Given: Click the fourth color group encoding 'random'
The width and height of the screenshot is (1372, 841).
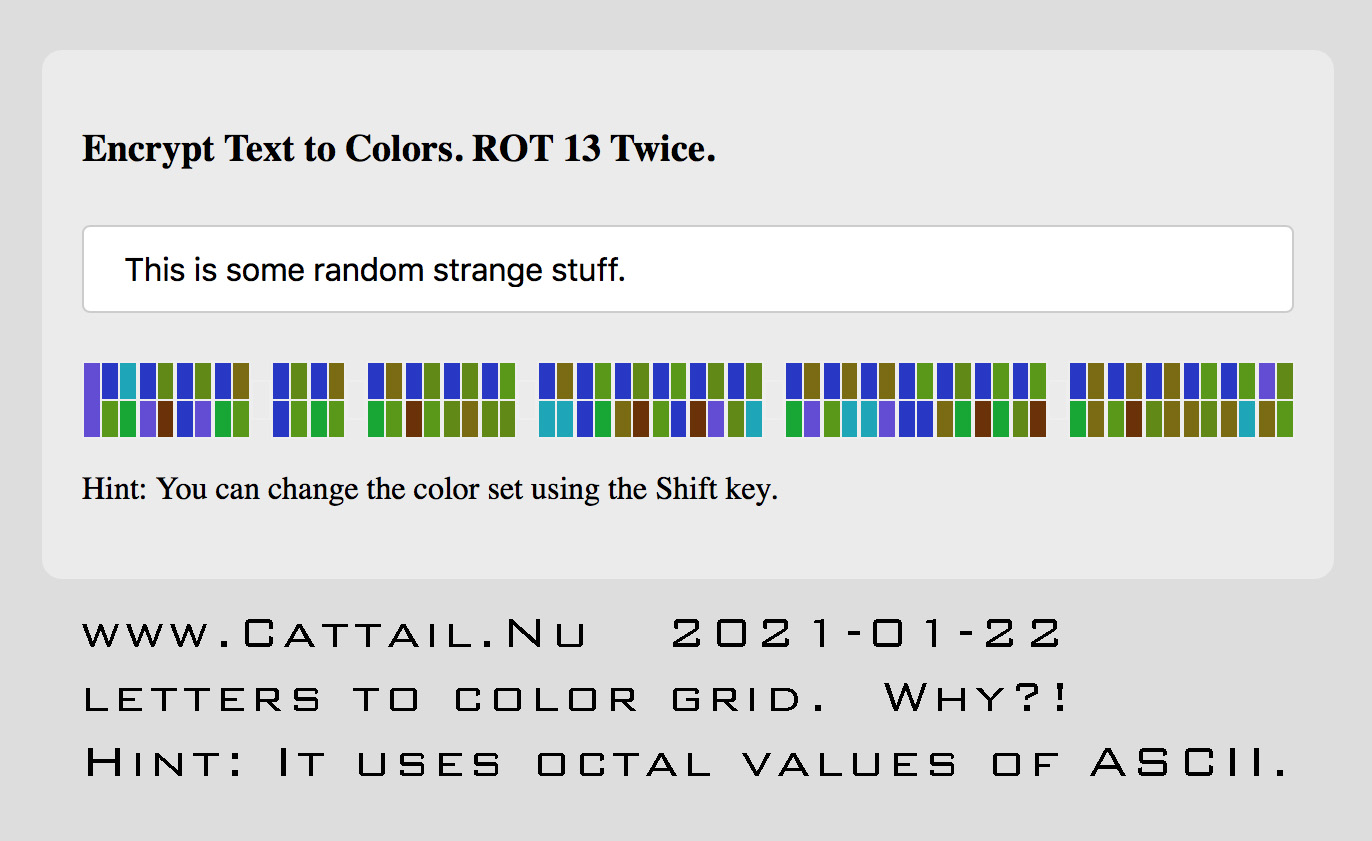Looking at the screenshot, I should coord(651,400).
